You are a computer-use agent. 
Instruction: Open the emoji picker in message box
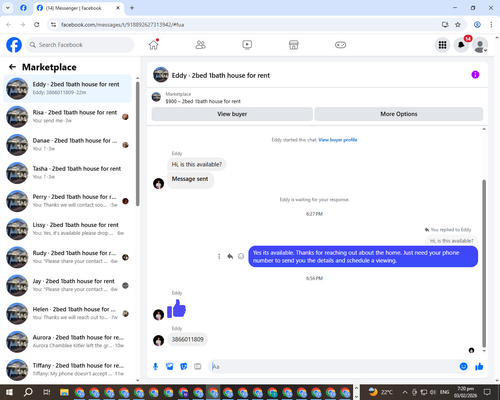(463, 367)
